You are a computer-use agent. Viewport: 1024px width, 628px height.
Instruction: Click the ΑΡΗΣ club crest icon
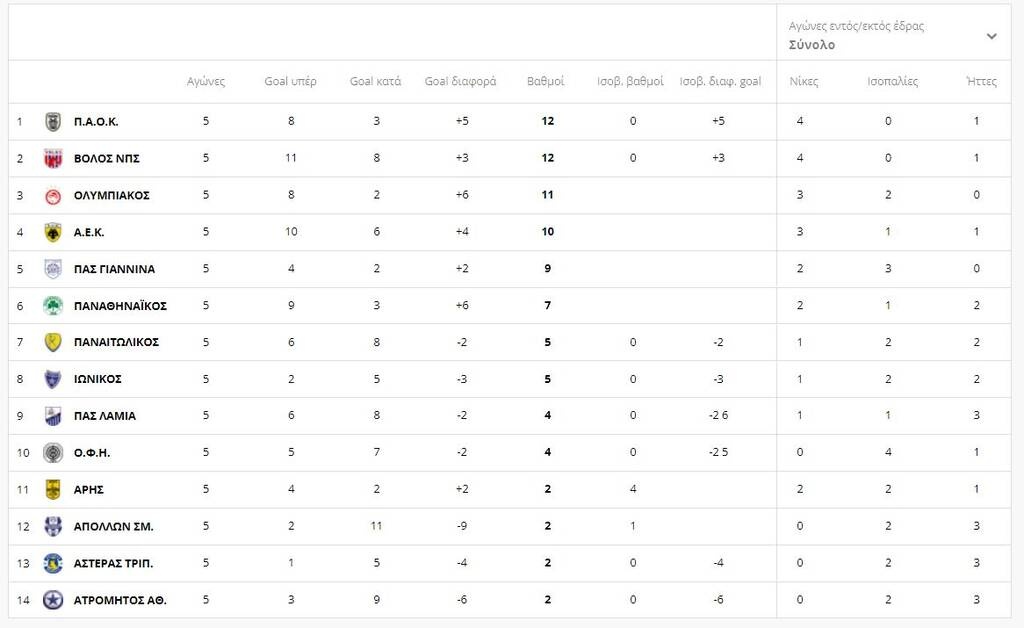pos(53,490)
